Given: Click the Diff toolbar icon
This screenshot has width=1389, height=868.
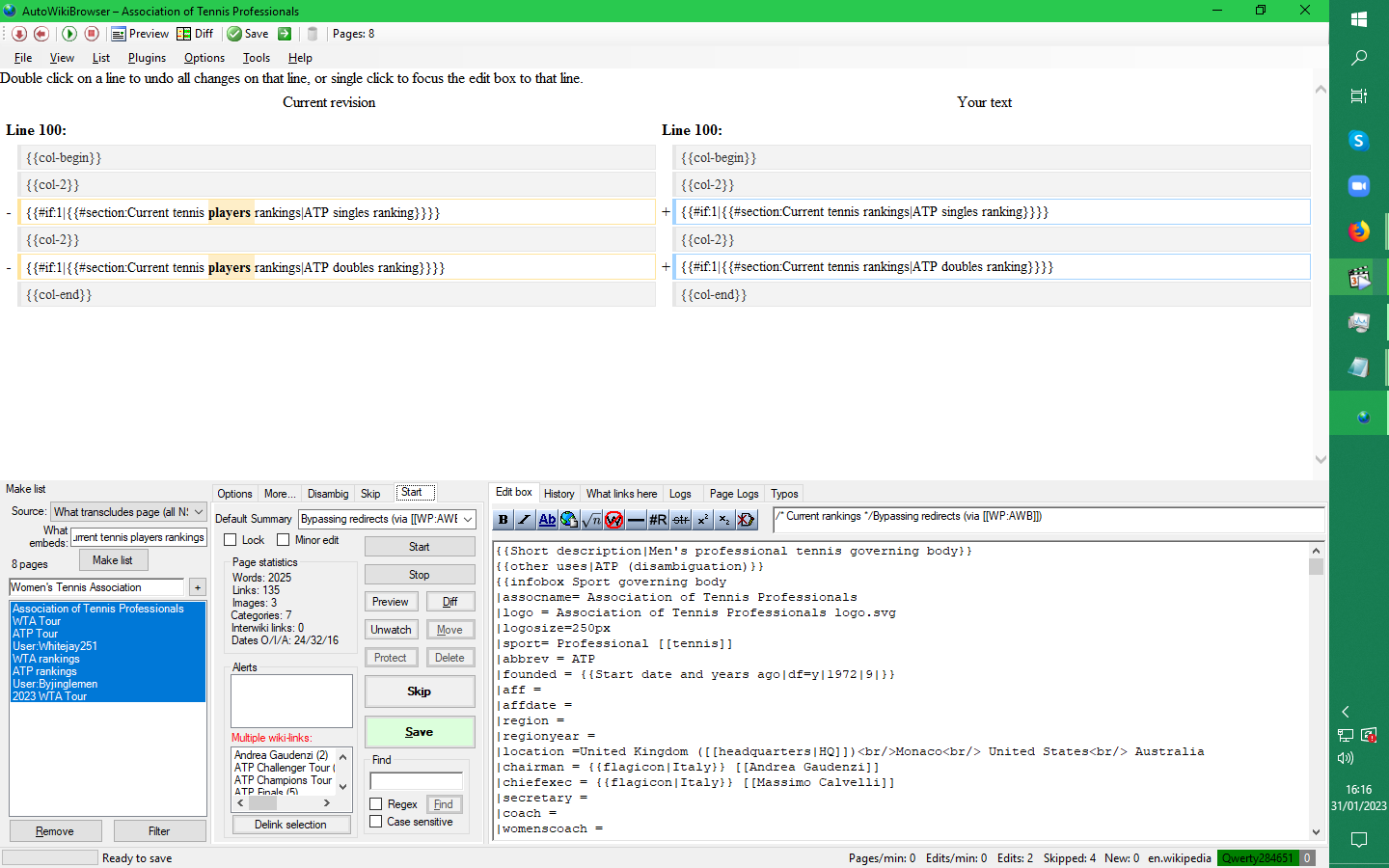Looking at the screenshot, I should pyautogui.click(x=195, y=34).
